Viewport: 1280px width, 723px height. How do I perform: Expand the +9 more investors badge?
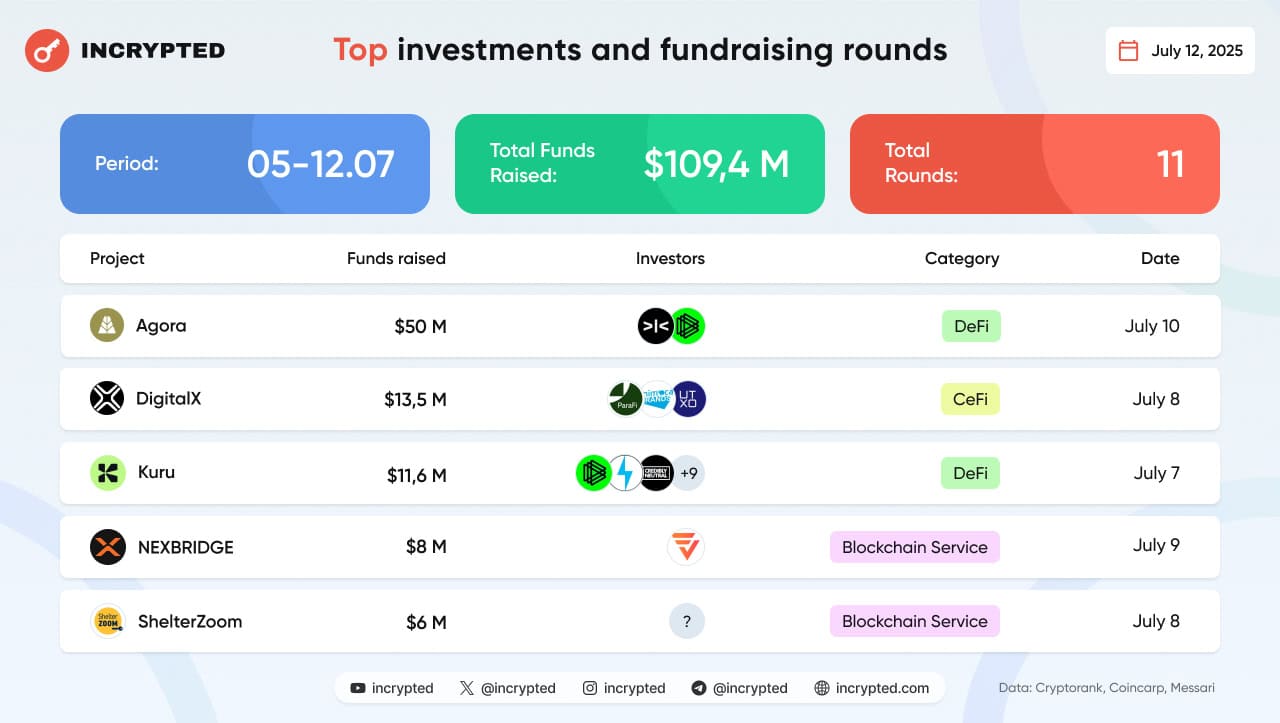(688, 473)
